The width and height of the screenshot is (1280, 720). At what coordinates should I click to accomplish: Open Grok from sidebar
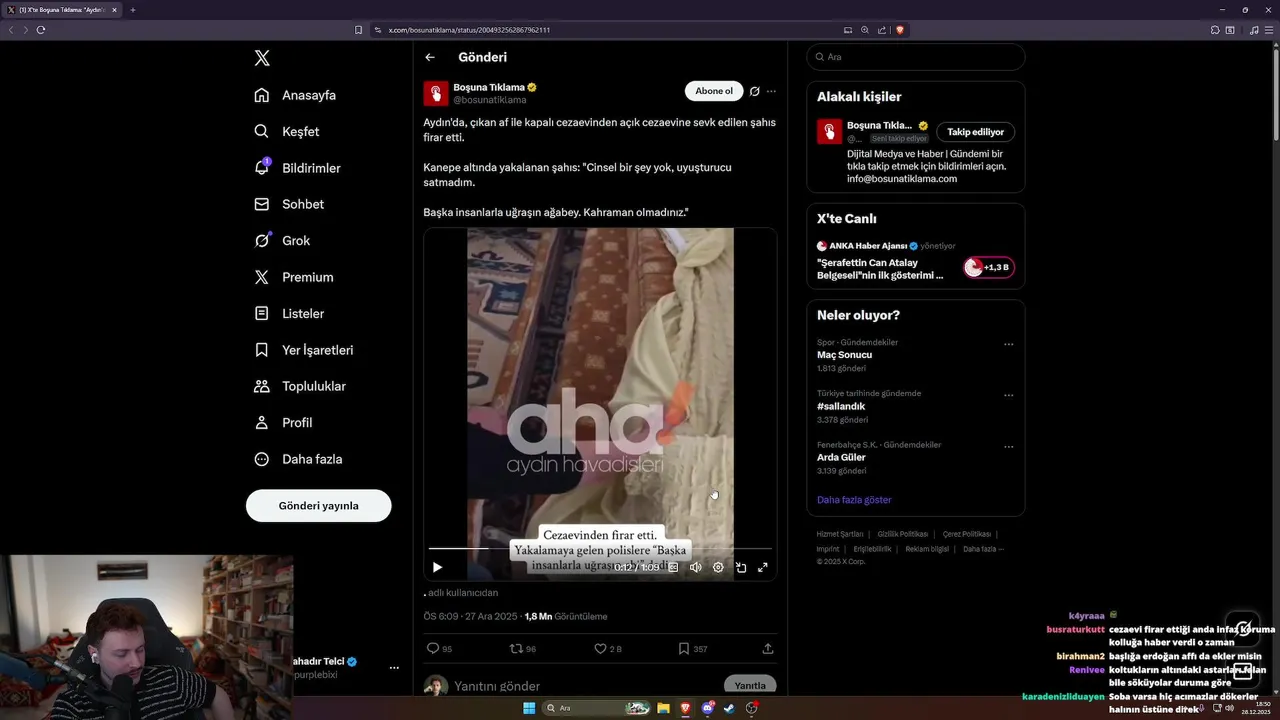[282, 240]
